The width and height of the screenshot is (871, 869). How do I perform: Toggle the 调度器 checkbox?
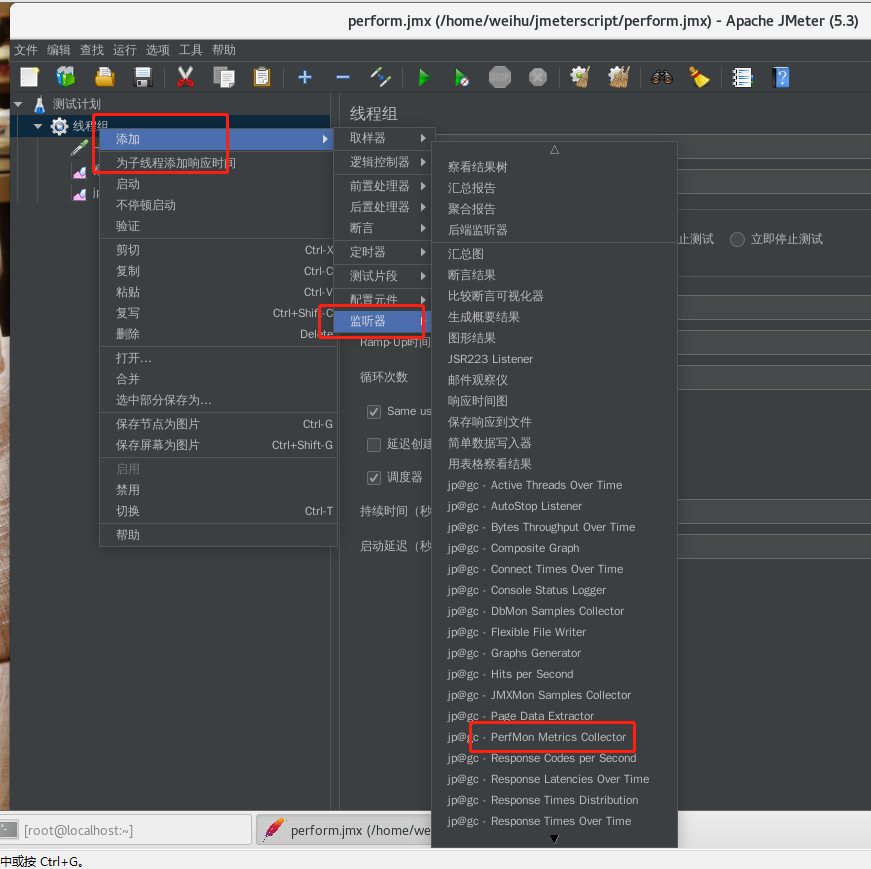(374, 477)
